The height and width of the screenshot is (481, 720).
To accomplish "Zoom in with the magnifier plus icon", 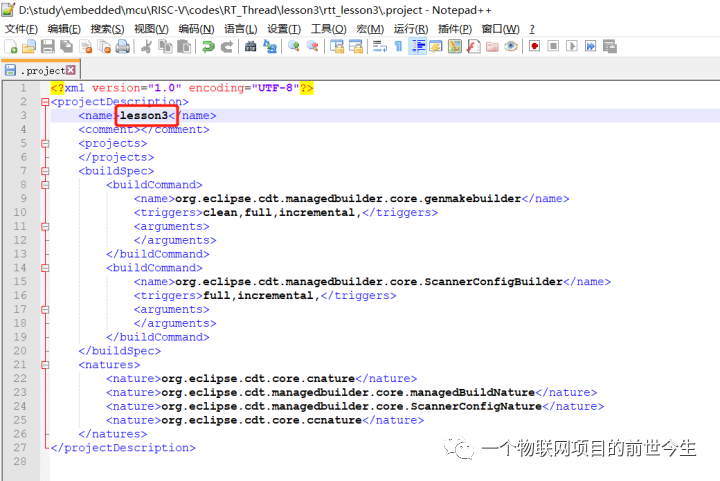I will click(293, 46).
